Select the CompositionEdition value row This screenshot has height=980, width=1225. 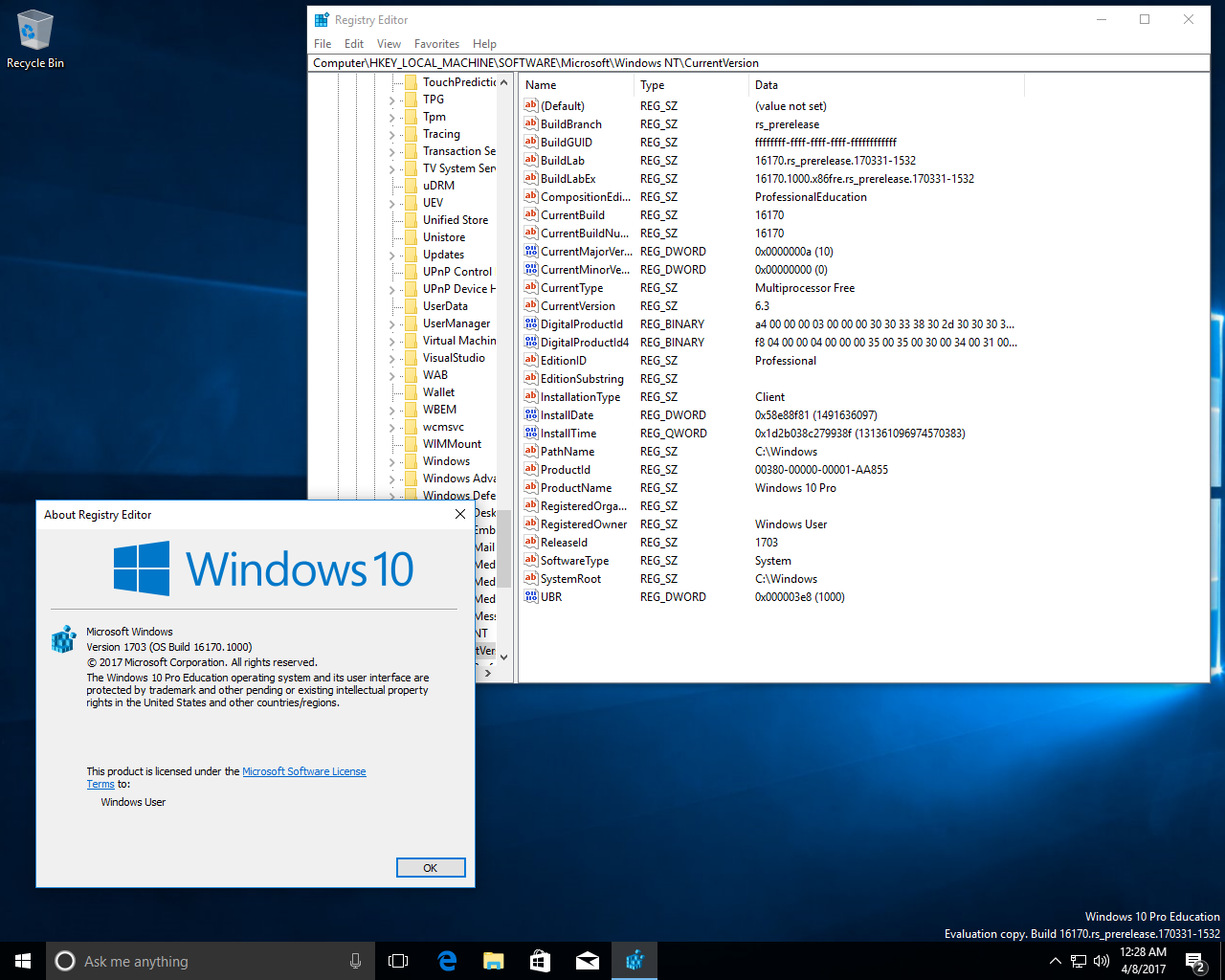point(770,196)
